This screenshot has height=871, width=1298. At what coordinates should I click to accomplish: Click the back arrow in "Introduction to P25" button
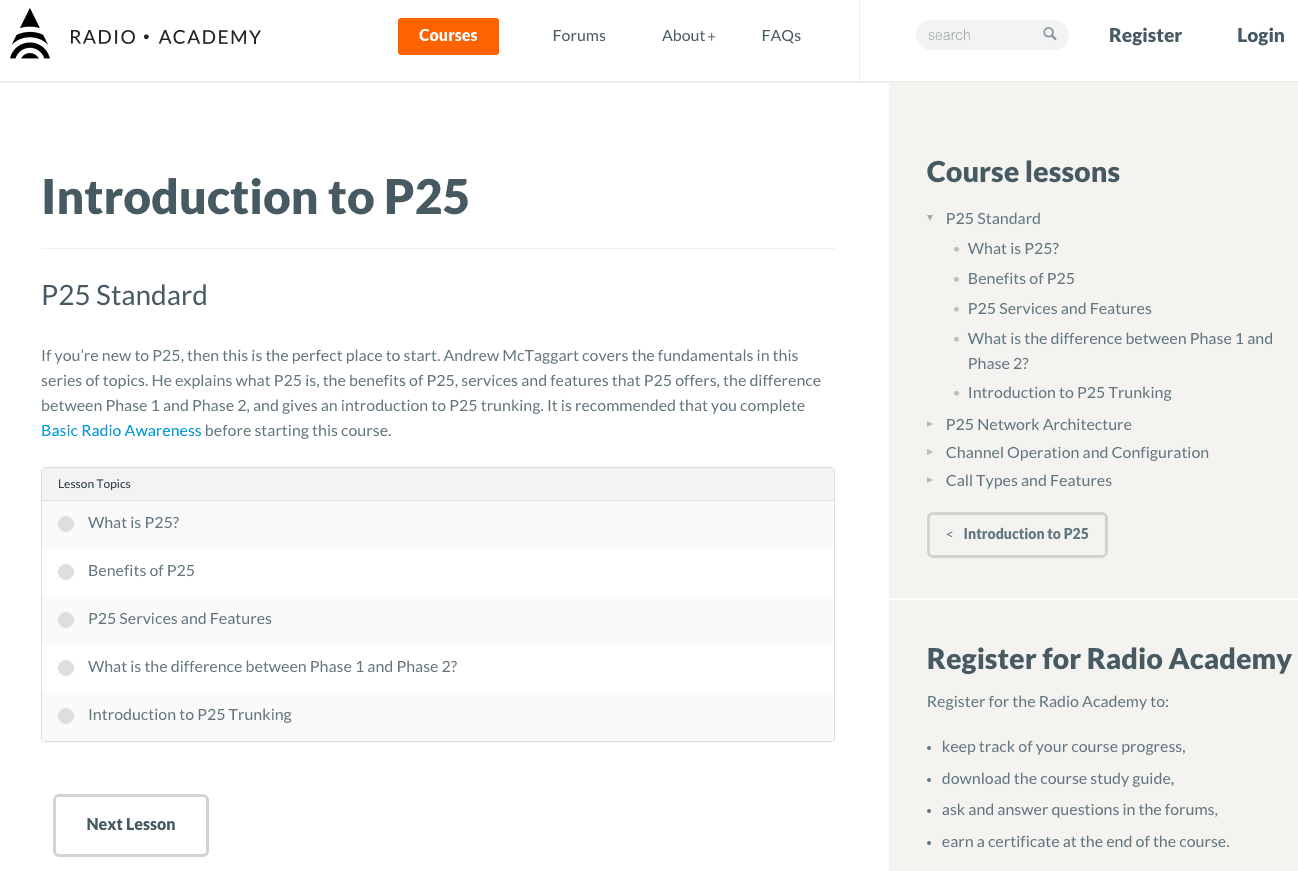point(948,534)
